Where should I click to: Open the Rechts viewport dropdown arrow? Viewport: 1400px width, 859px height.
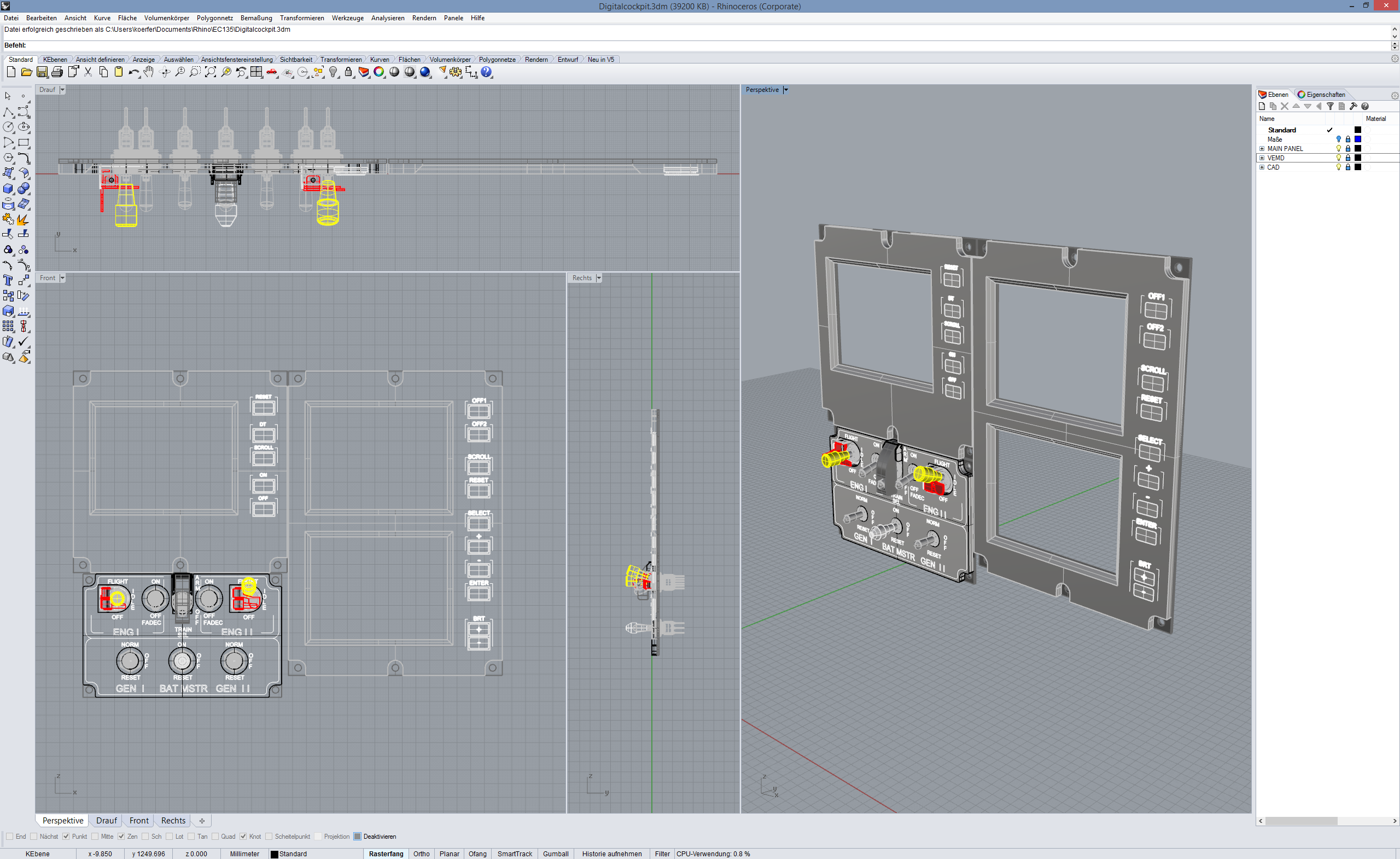click(599, 278)
